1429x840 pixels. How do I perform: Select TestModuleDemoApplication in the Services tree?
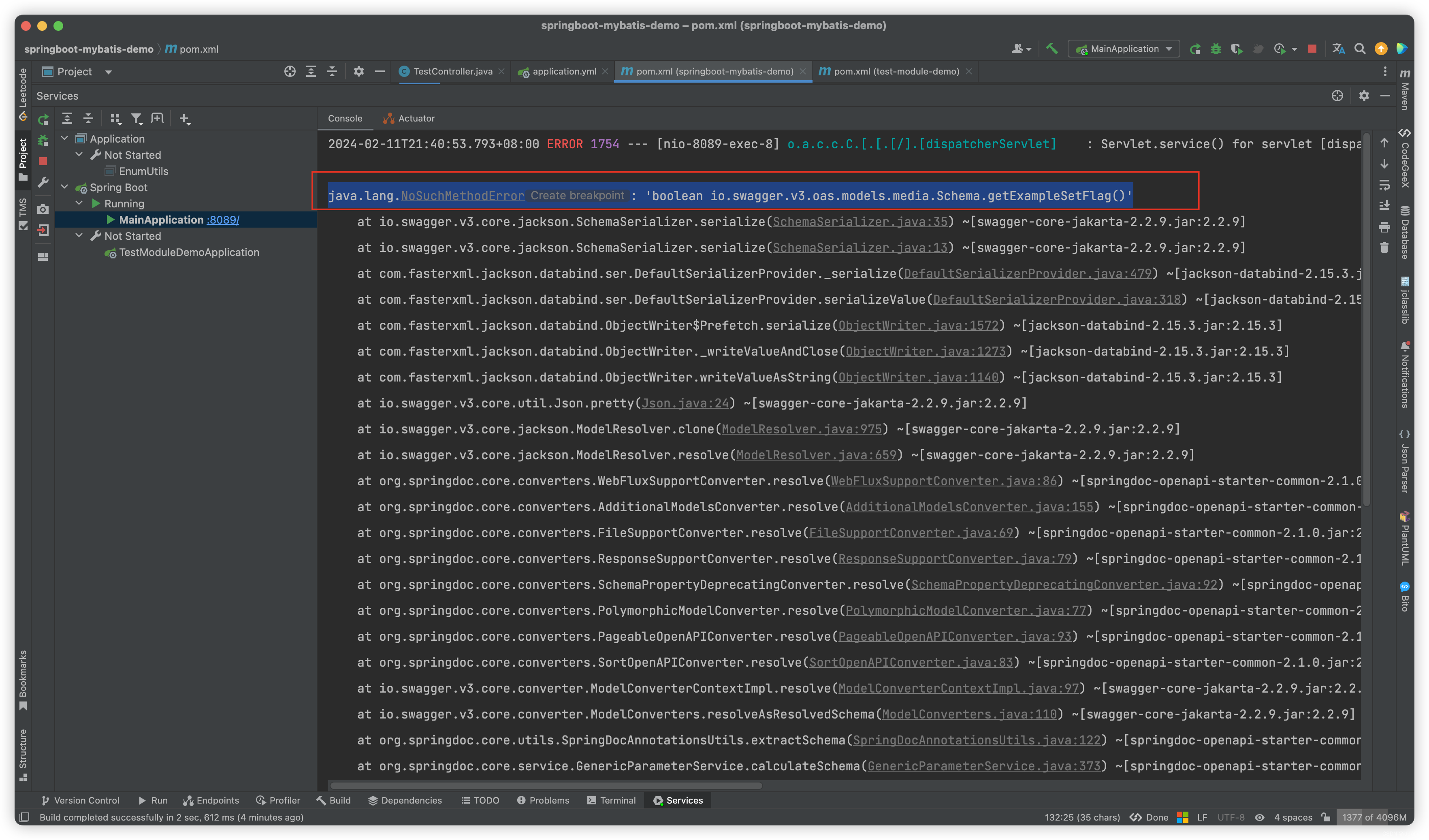189,252
